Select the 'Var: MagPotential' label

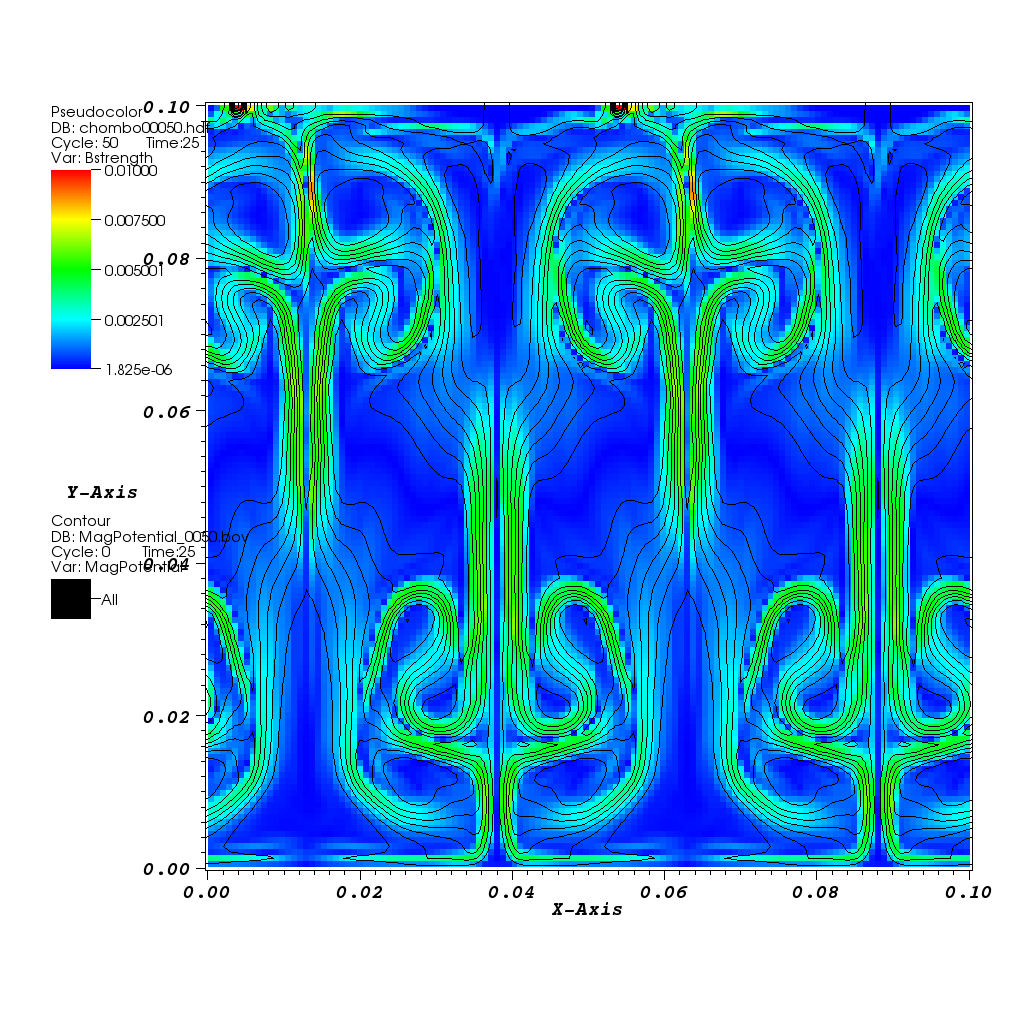(x=119, y=567)
